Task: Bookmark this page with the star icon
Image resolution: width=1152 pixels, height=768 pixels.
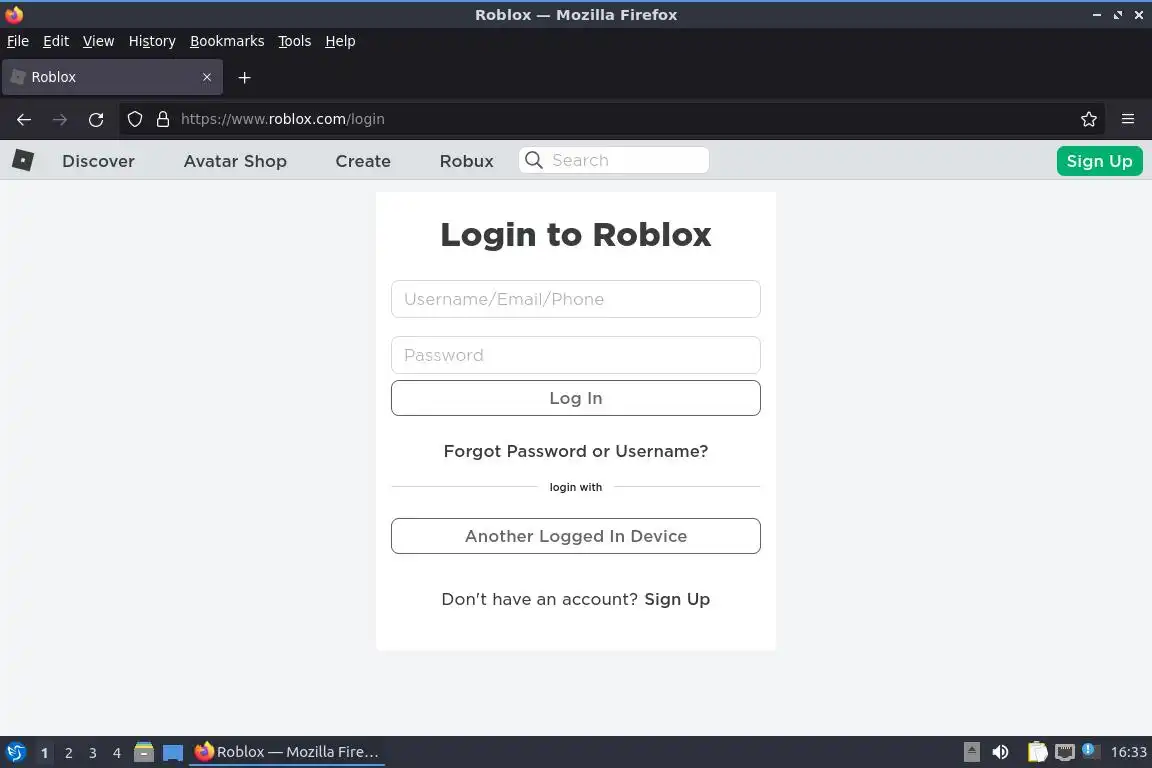Action: coord(1089,119)
